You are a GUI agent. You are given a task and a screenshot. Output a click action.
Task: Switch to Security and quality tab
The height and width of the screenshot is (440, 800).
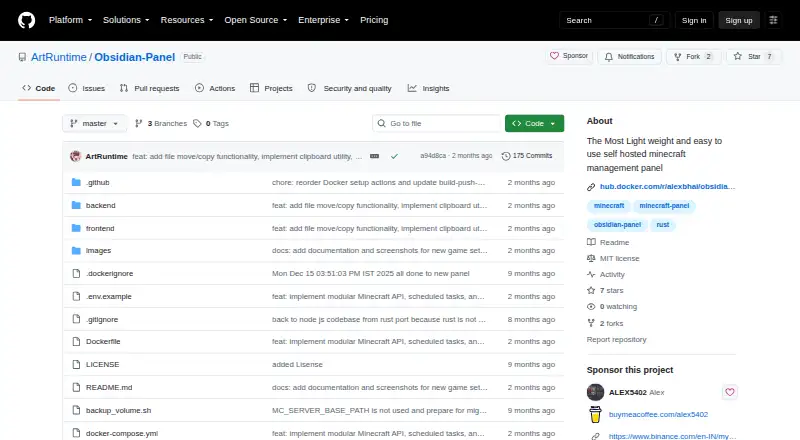pyautogui.click(x=349, y=88)
